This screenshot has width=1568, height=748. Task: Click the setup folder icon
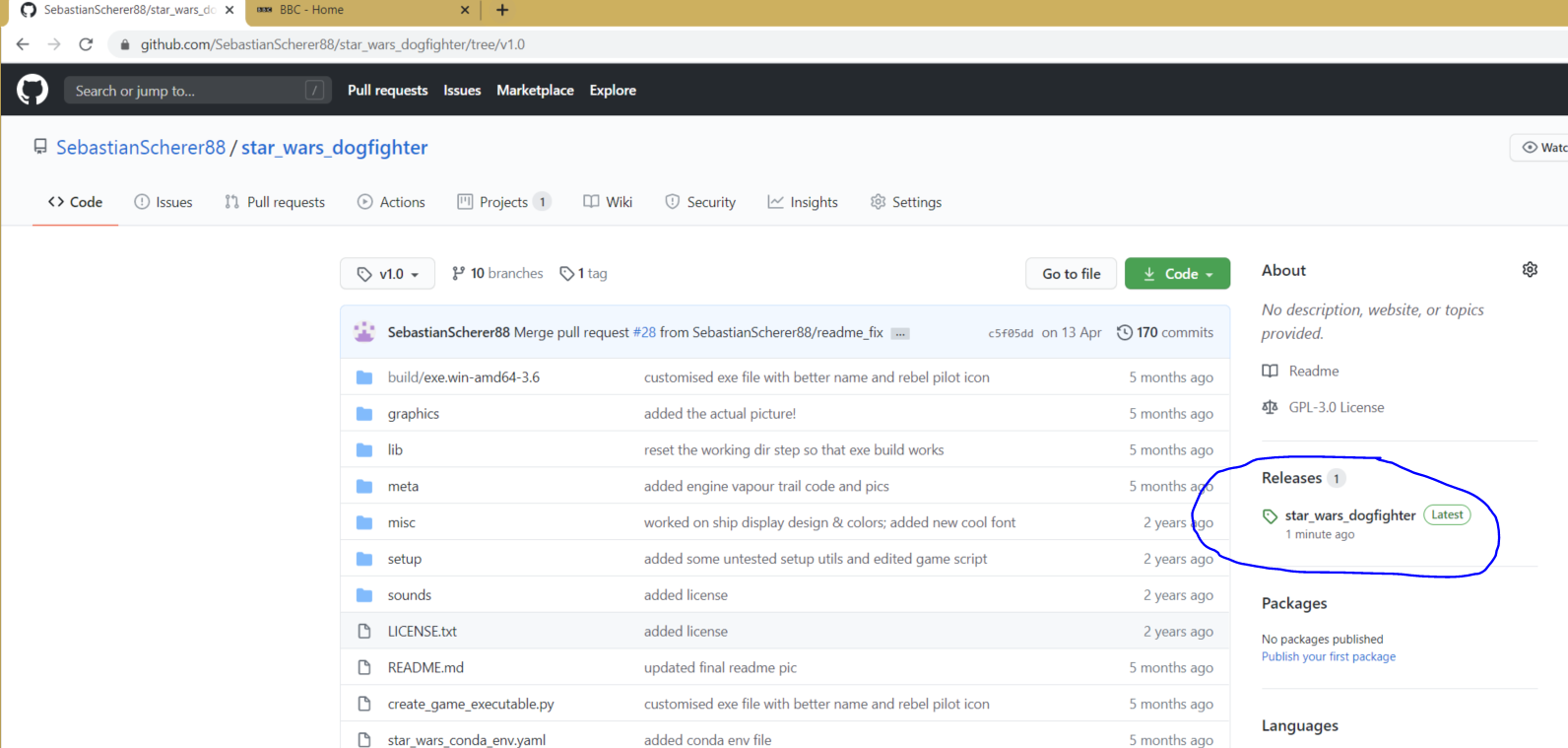click(x=364, y=559)
